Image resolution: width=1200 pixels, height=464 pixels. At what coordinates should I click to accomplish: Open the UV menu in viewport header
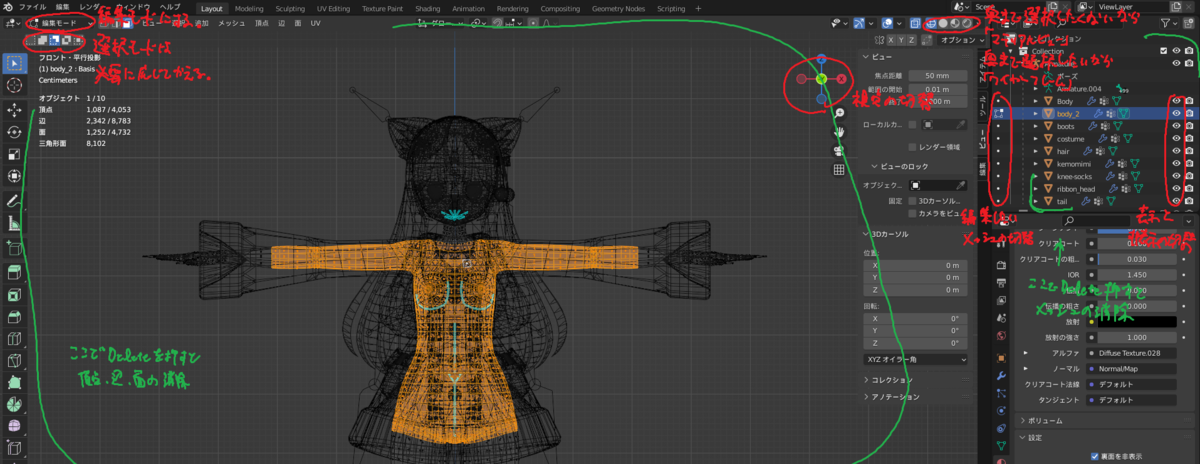pos(316,22)
